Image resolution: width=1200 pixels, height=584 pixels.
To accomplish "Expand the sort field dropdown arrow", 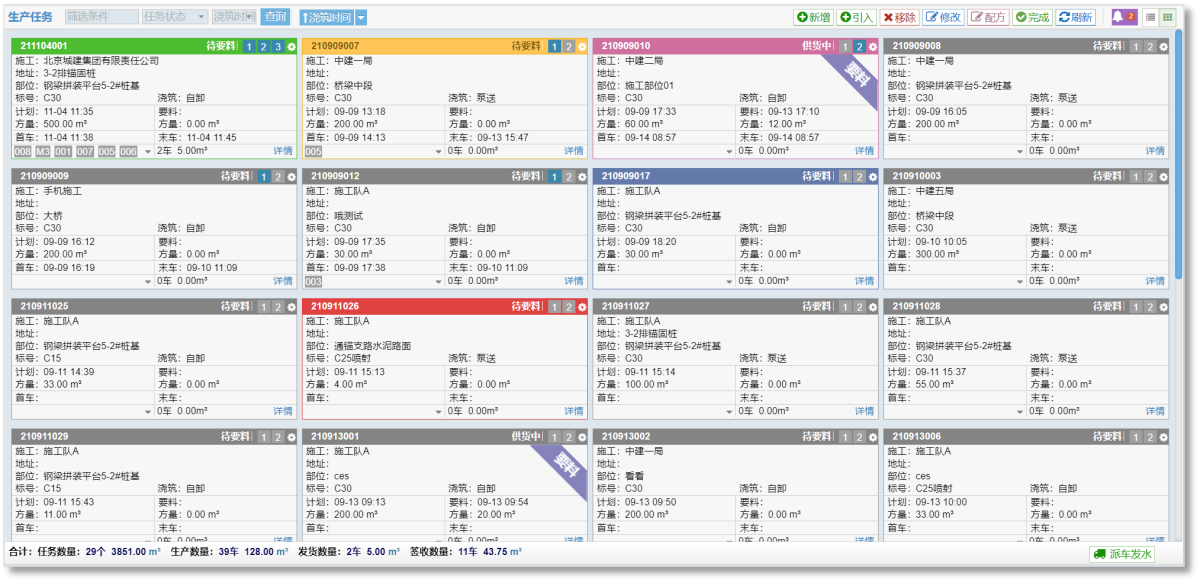I will click(x=361, y=17).
